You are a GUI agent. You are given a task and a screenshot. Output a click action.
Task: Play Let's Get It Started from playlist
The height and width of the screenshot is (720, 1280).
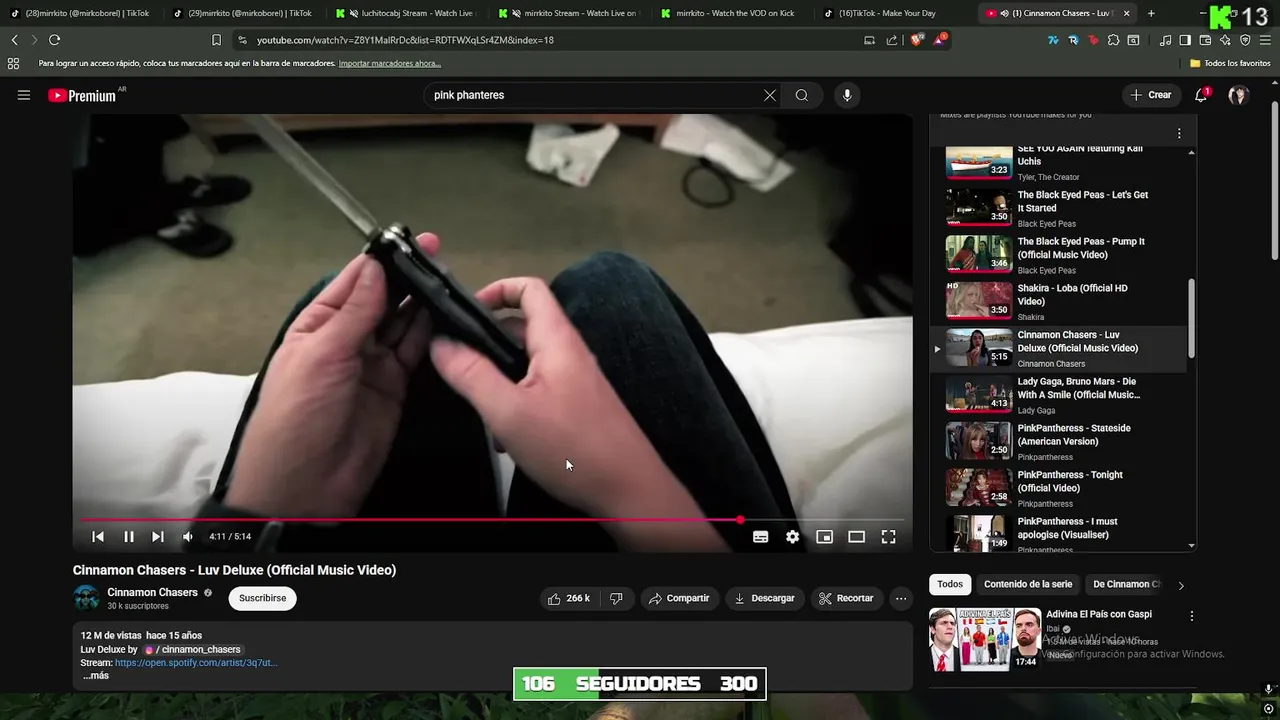pos(1060,208)
